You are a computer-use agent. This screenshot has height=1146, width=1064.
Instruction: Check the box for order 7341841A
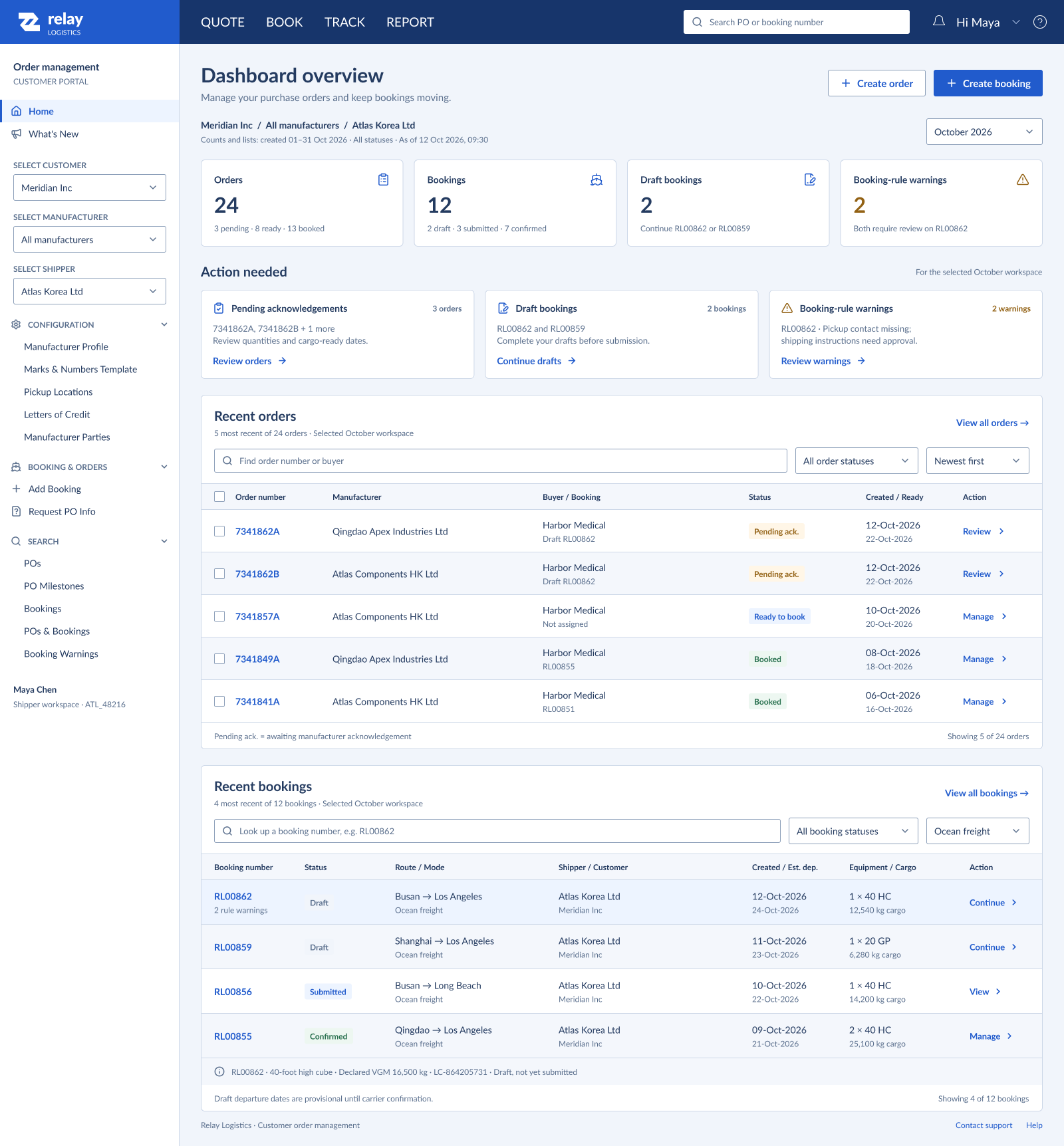[x=219, y=701]
